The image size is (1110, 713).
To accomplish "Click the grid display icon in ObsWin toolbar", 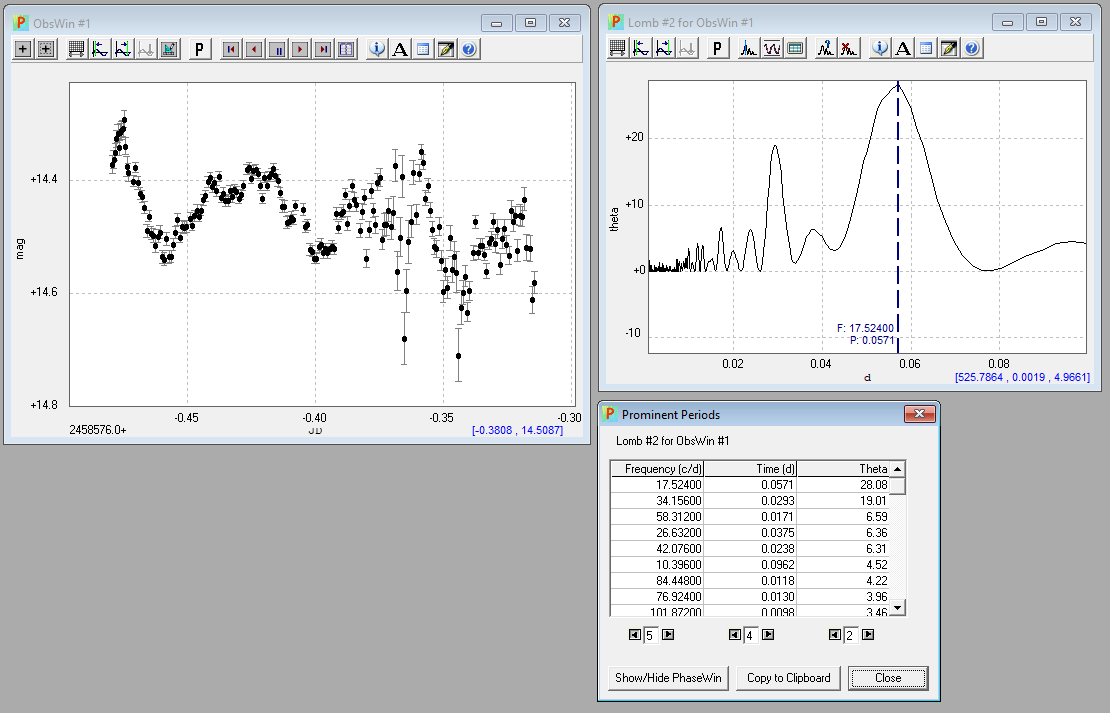I will click(77, 49).
